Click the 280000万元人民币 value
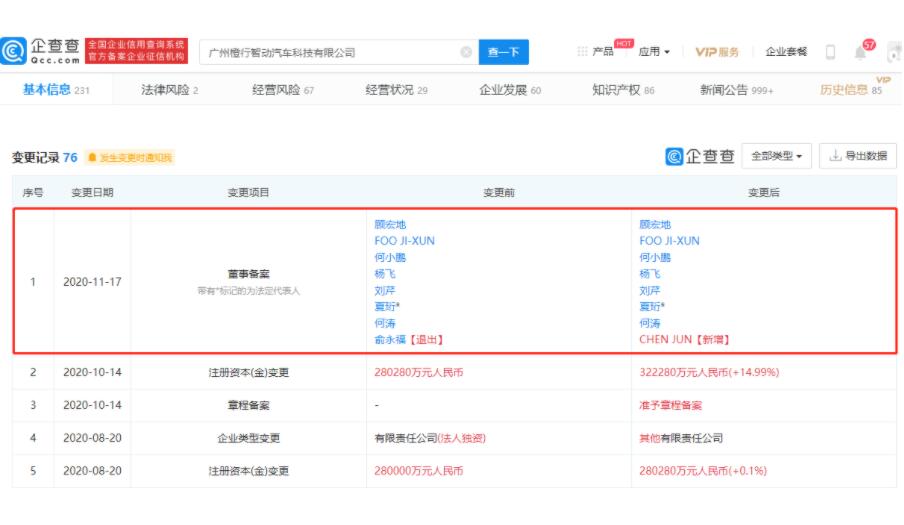The width and height of the screenshot is (904, 525). tap(419, 471)
